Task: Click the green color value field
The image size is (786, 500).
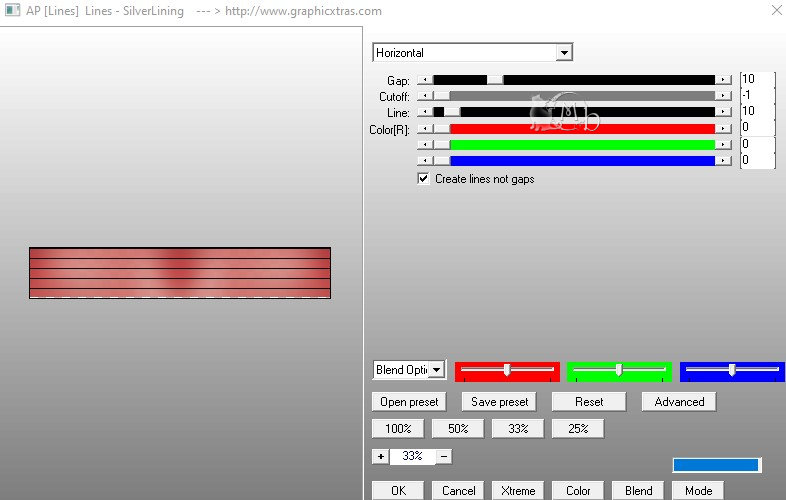Action: 757,144
